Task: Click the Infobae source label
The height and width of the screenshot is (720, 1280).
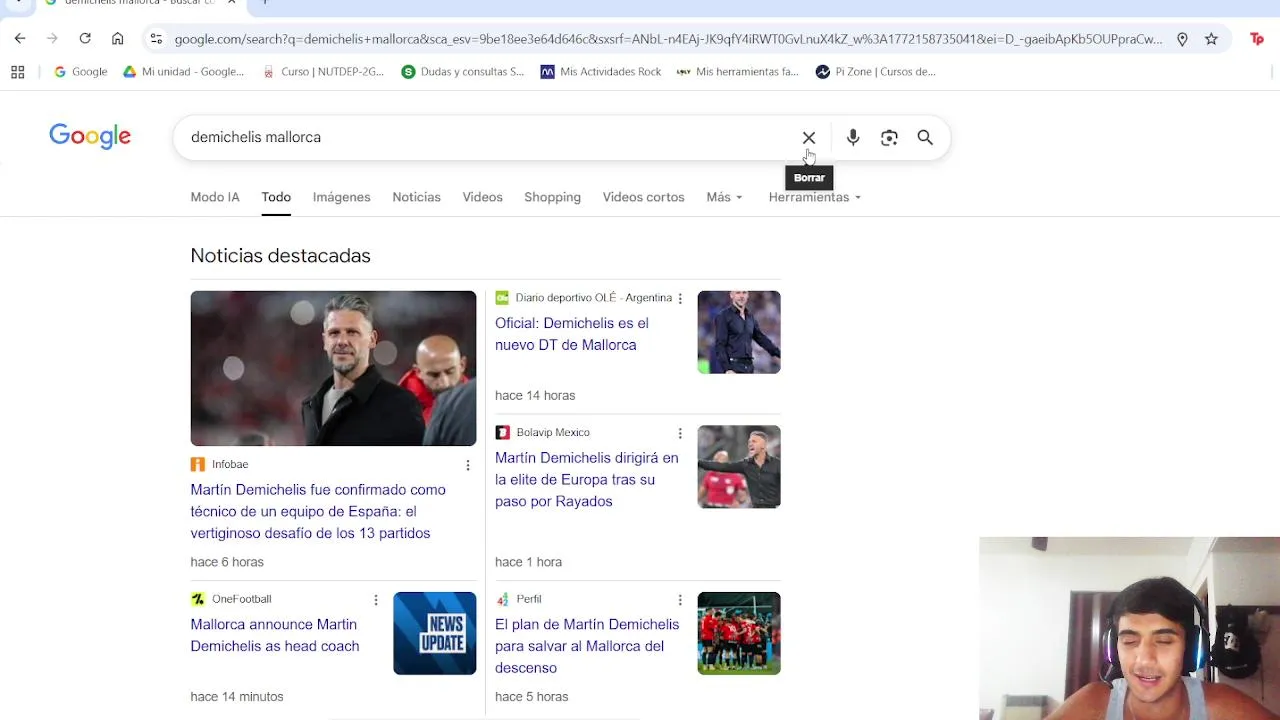Action: click(230, 465)
